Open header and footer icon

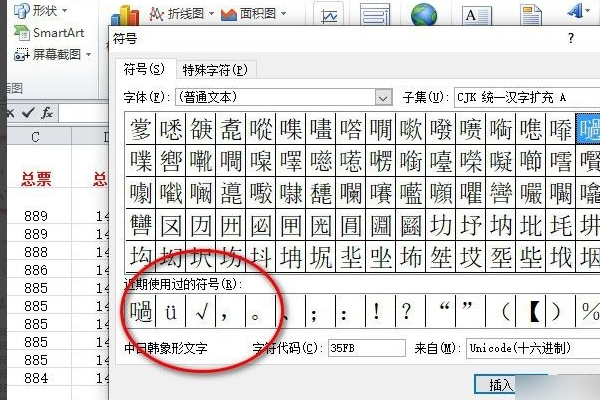(530, 15)
